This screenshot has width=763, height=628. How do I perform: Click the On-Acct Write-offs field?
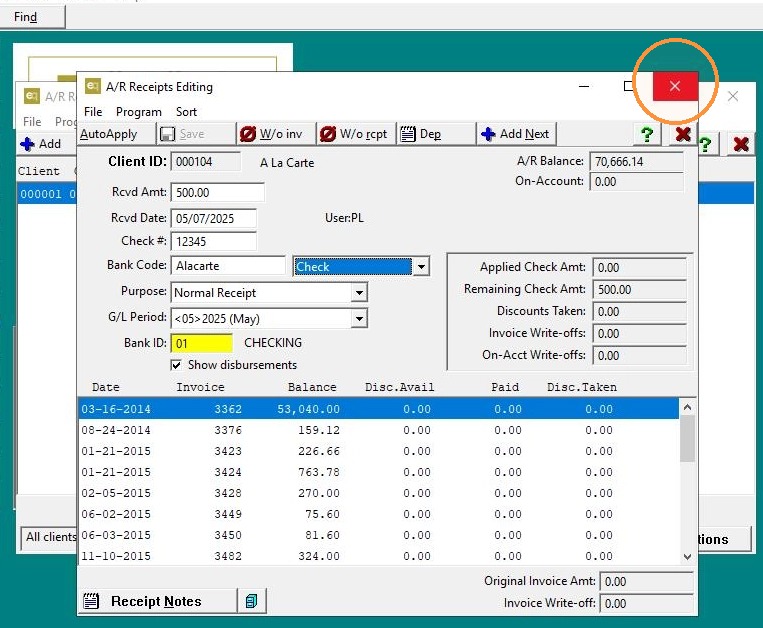(639, 355)
